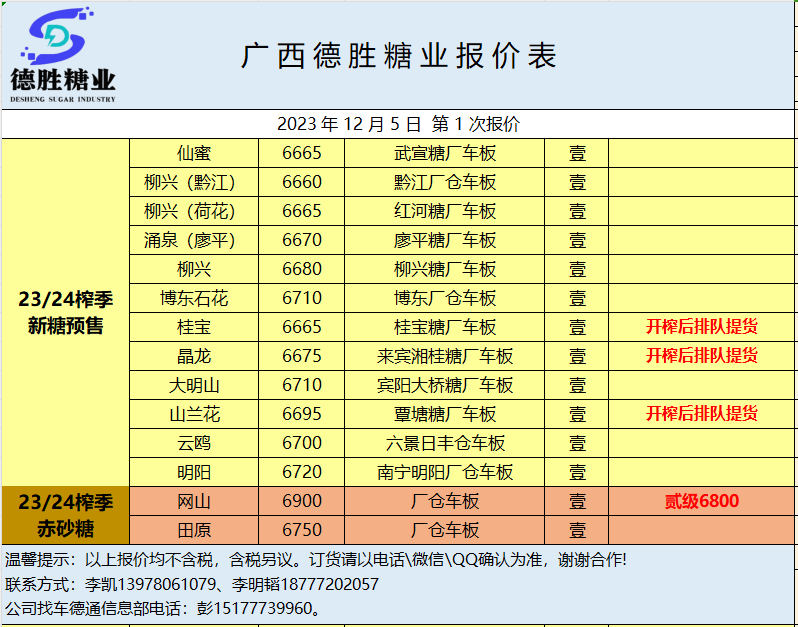Select the title cell 广西德胜糖业报价表

coord(398,56)
